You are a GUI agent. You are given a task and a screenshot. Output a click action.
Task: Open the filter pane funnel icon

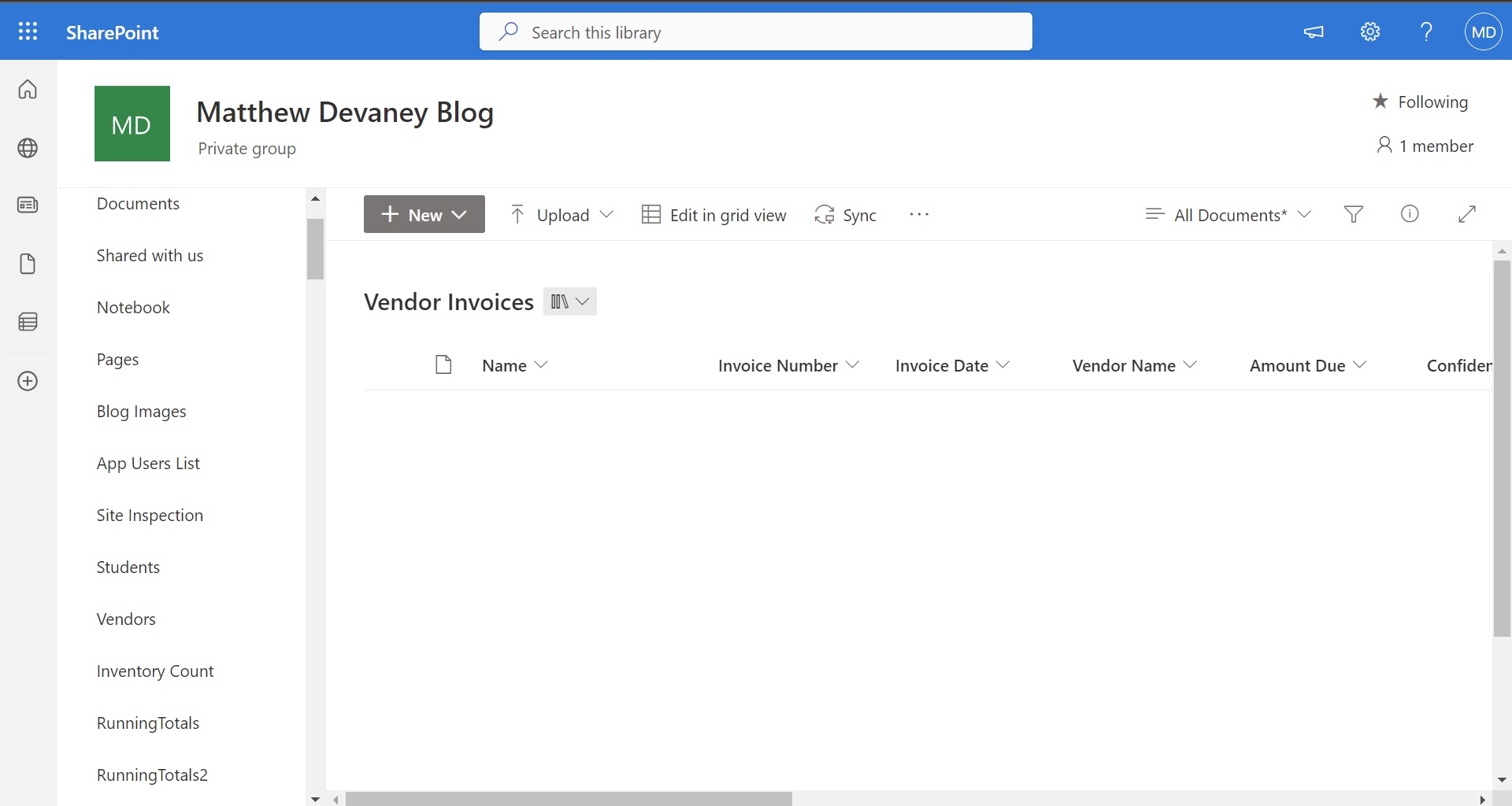coord(1354,214)
